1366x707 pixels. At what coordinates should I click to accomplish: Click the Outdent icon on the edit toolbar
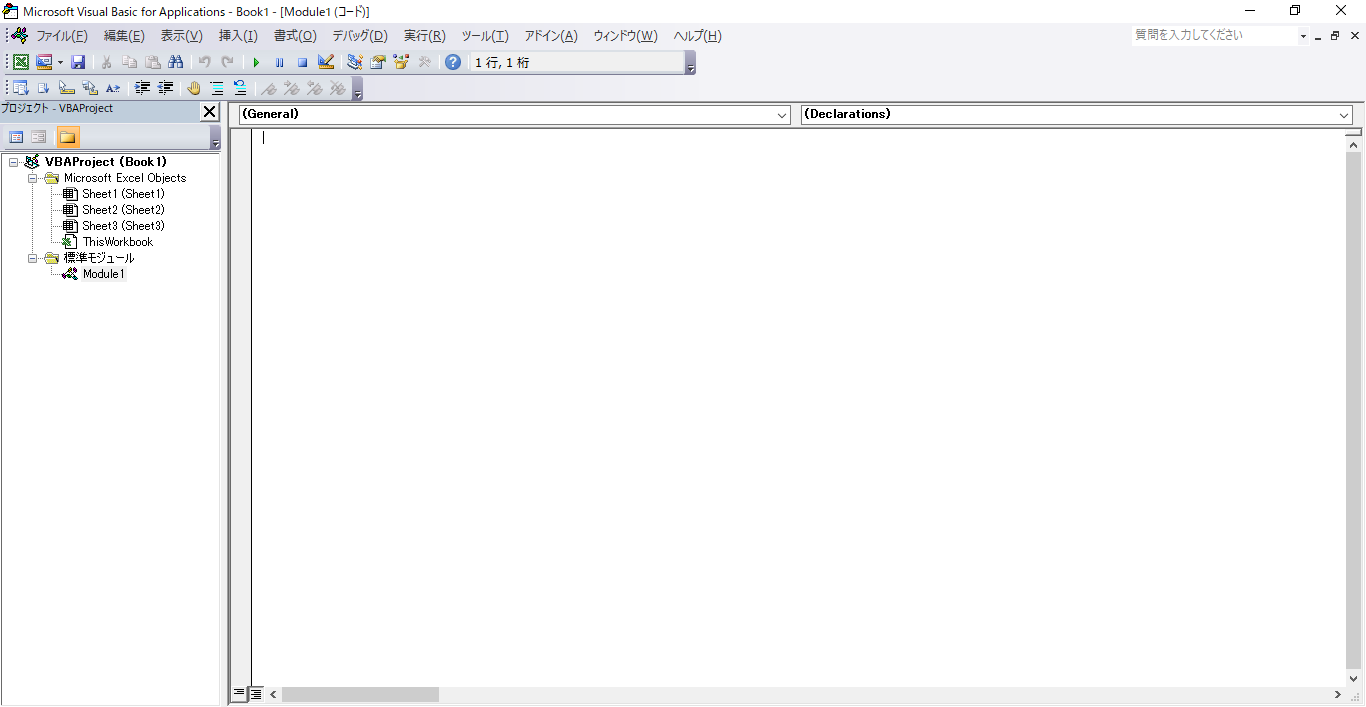point(165,88)
